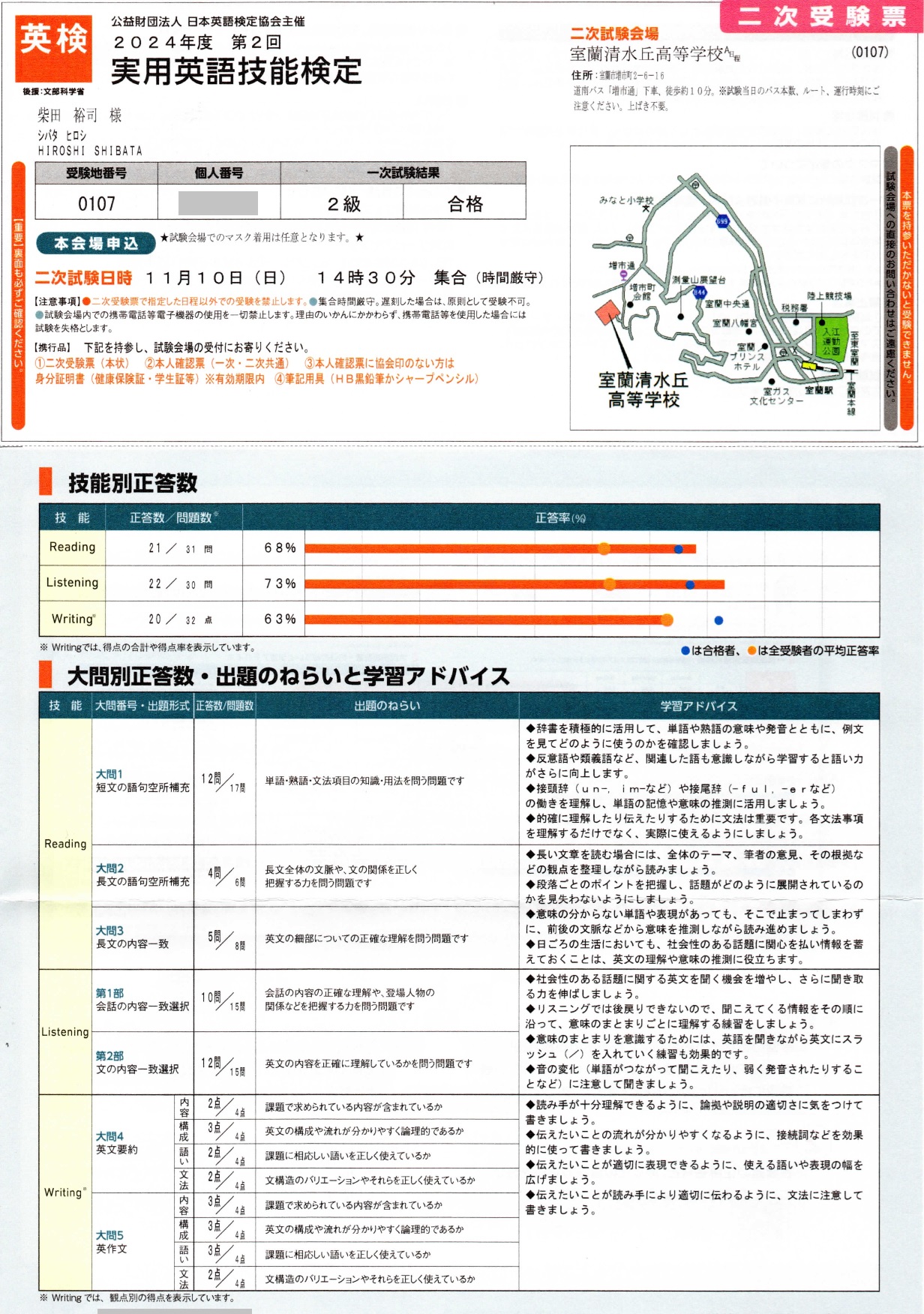The width and height of the screenshot is (924, 1314).
Task: Select the green 入江運動公園 area on the map
Action: point(831,340)
